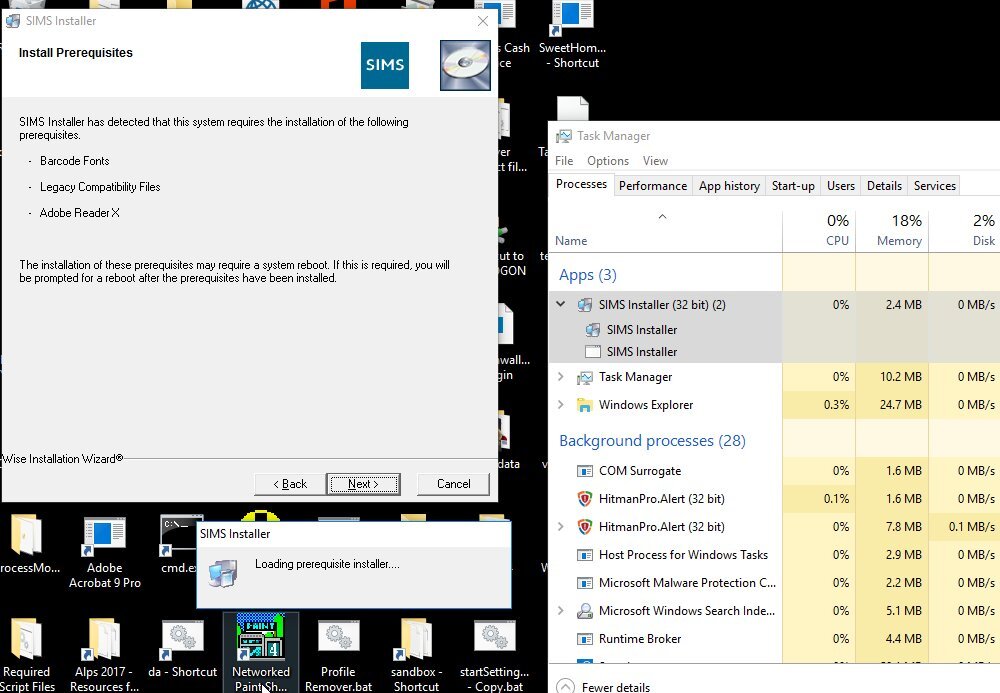Cancel the SIMS Installer wizard
Viewport: 1000px width, 693px height.
453,484
